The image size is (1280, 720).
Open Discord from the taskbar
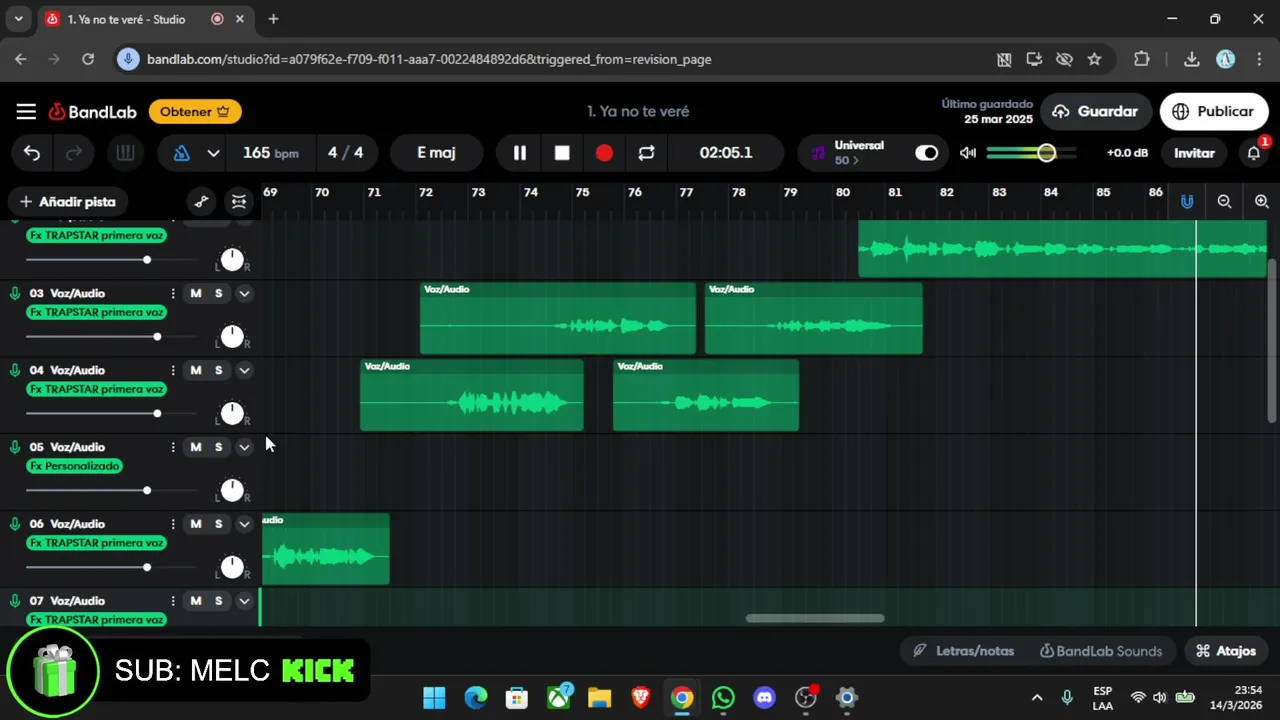pos(764,697)
